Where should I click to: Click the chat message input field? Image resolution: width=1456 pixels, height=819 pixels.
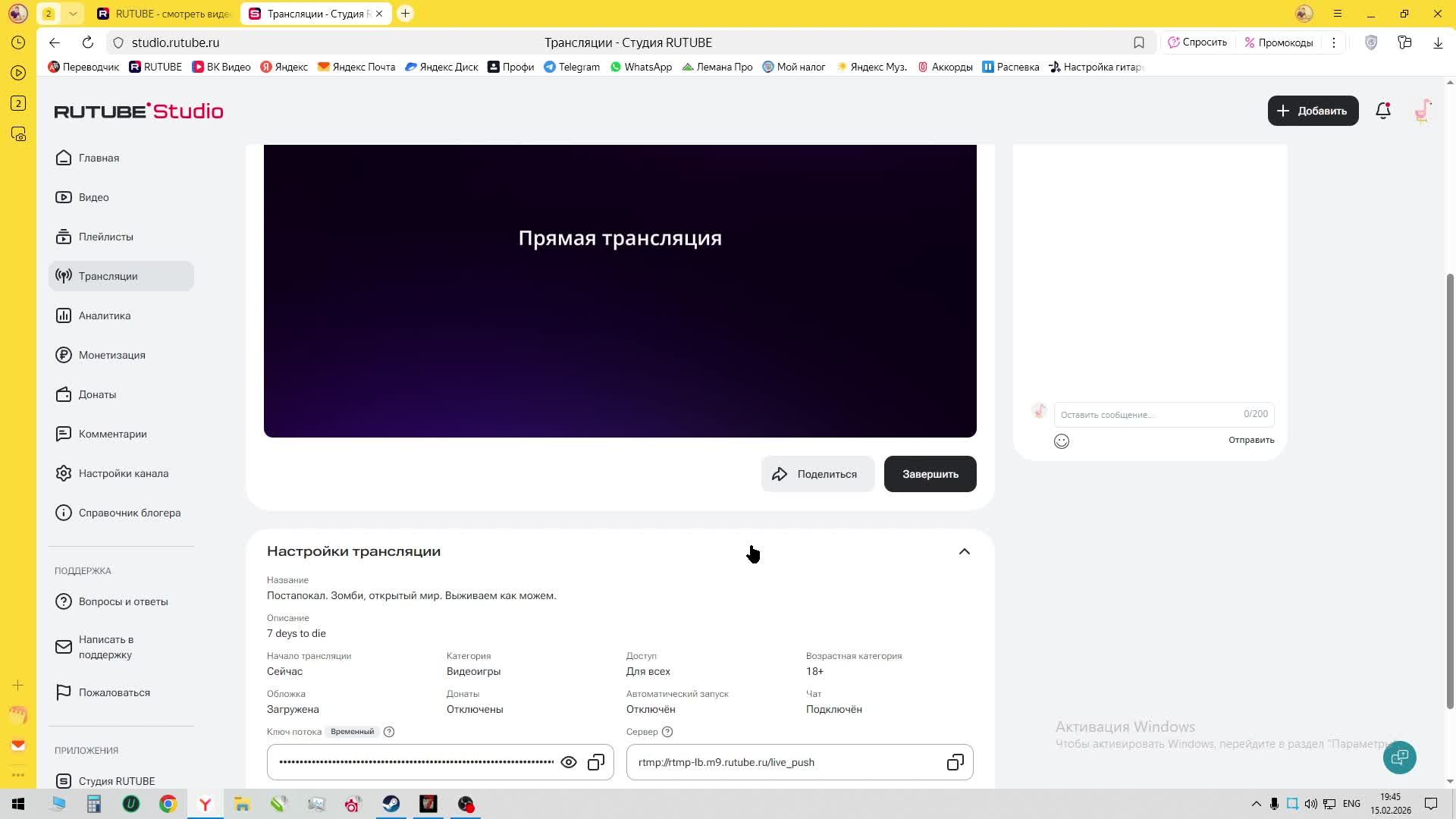[x=1145, y=414]
